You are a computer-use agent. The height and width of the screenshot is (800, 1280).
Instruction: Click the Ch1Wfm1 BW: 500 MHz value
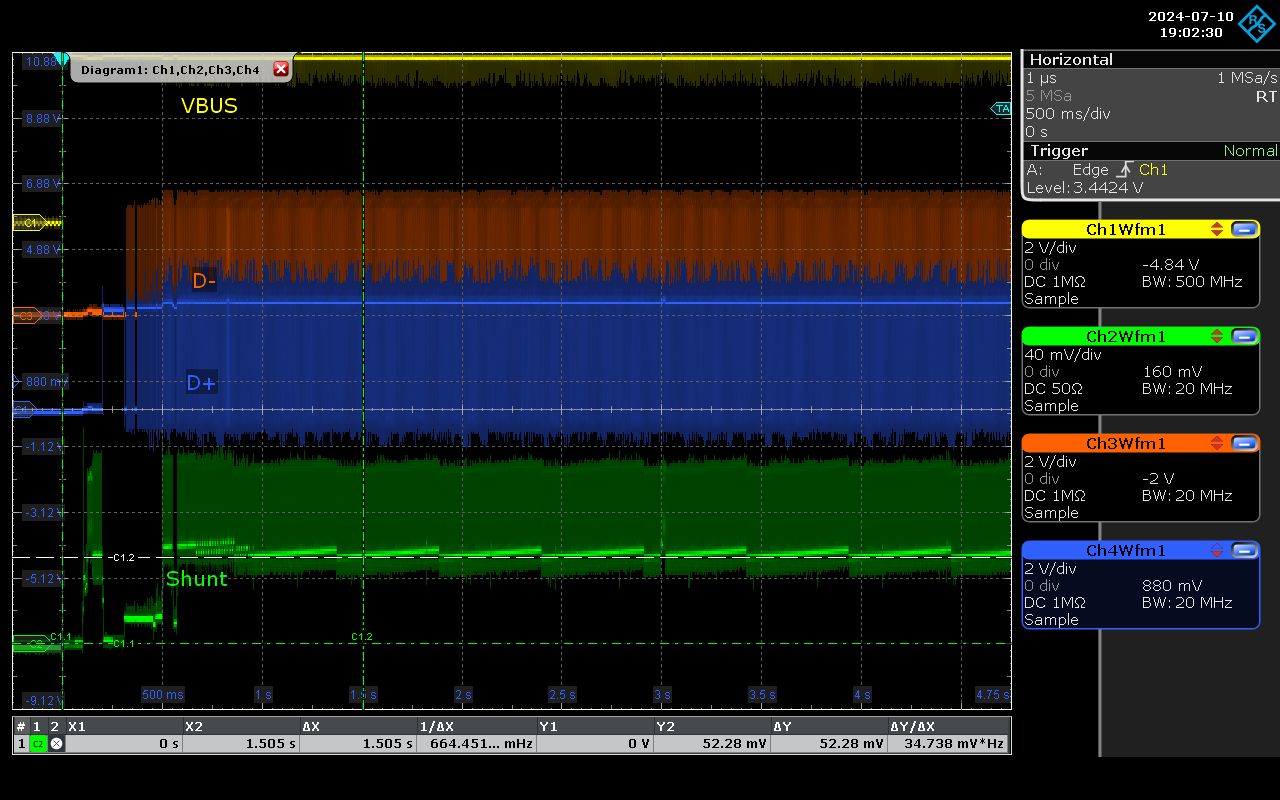click(x=1192, y=282)
